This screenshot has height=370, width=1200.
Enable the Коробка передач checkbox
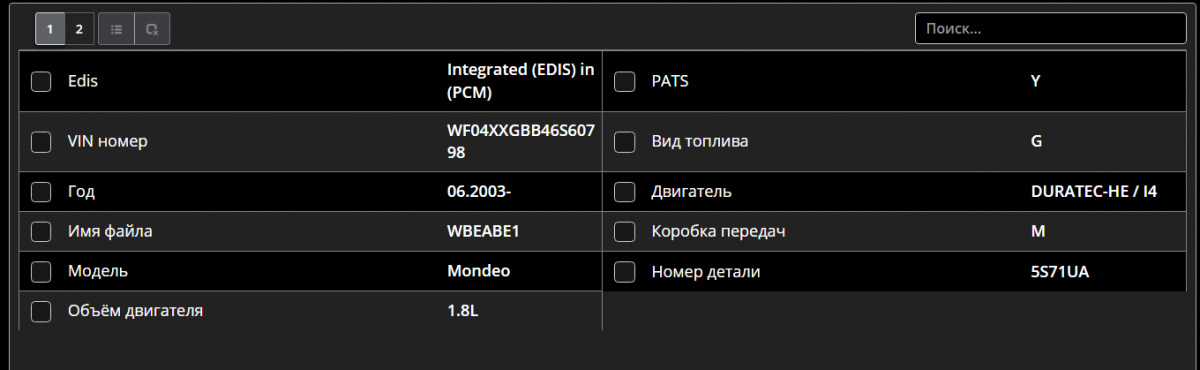click(x=625, y=231)
